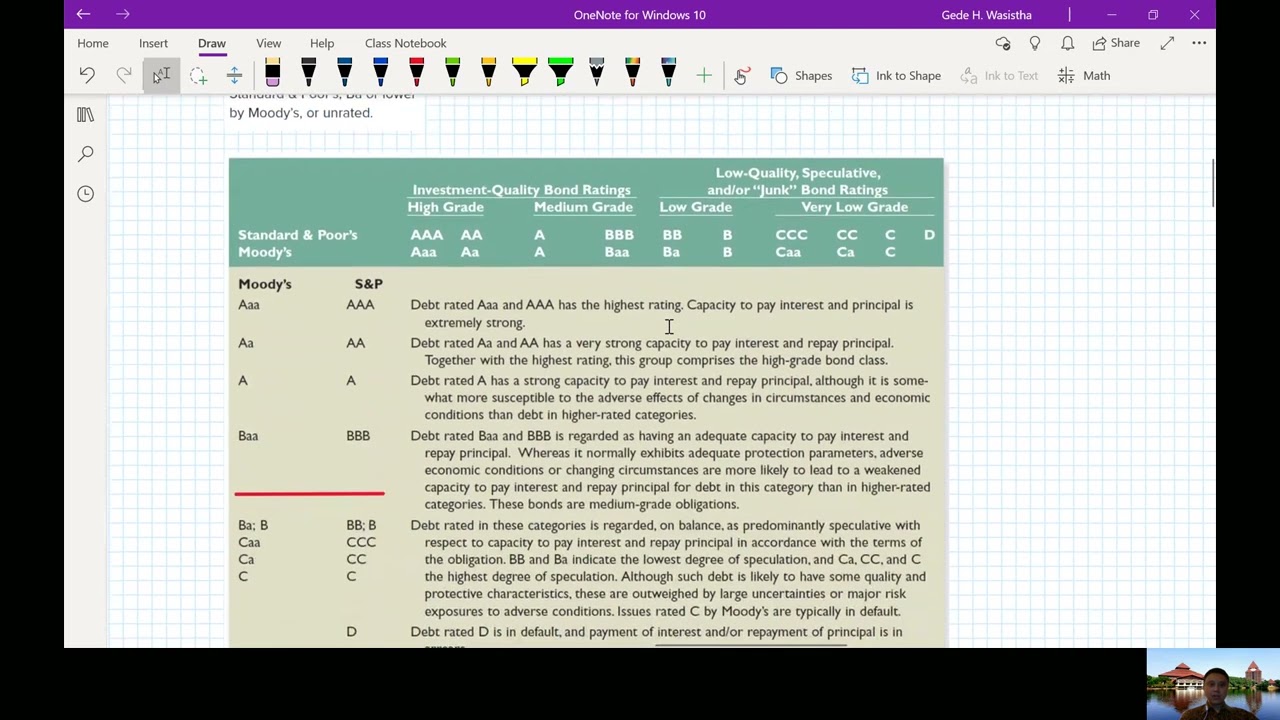Click the "Very Low Grade" column header

854,207
